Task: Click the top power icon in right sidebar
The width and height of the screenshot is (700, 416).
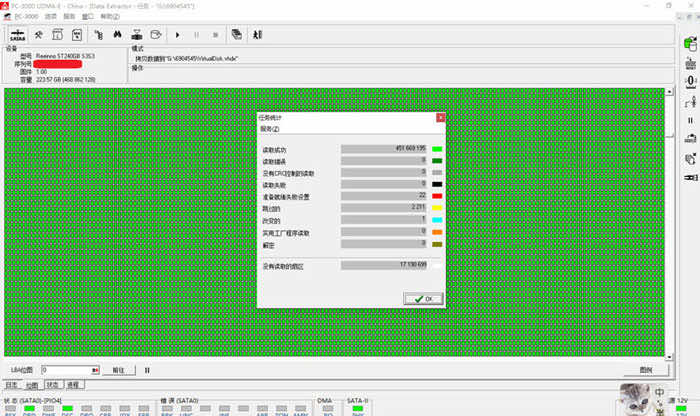Action: pyautogui.click(x=689, y=43)
